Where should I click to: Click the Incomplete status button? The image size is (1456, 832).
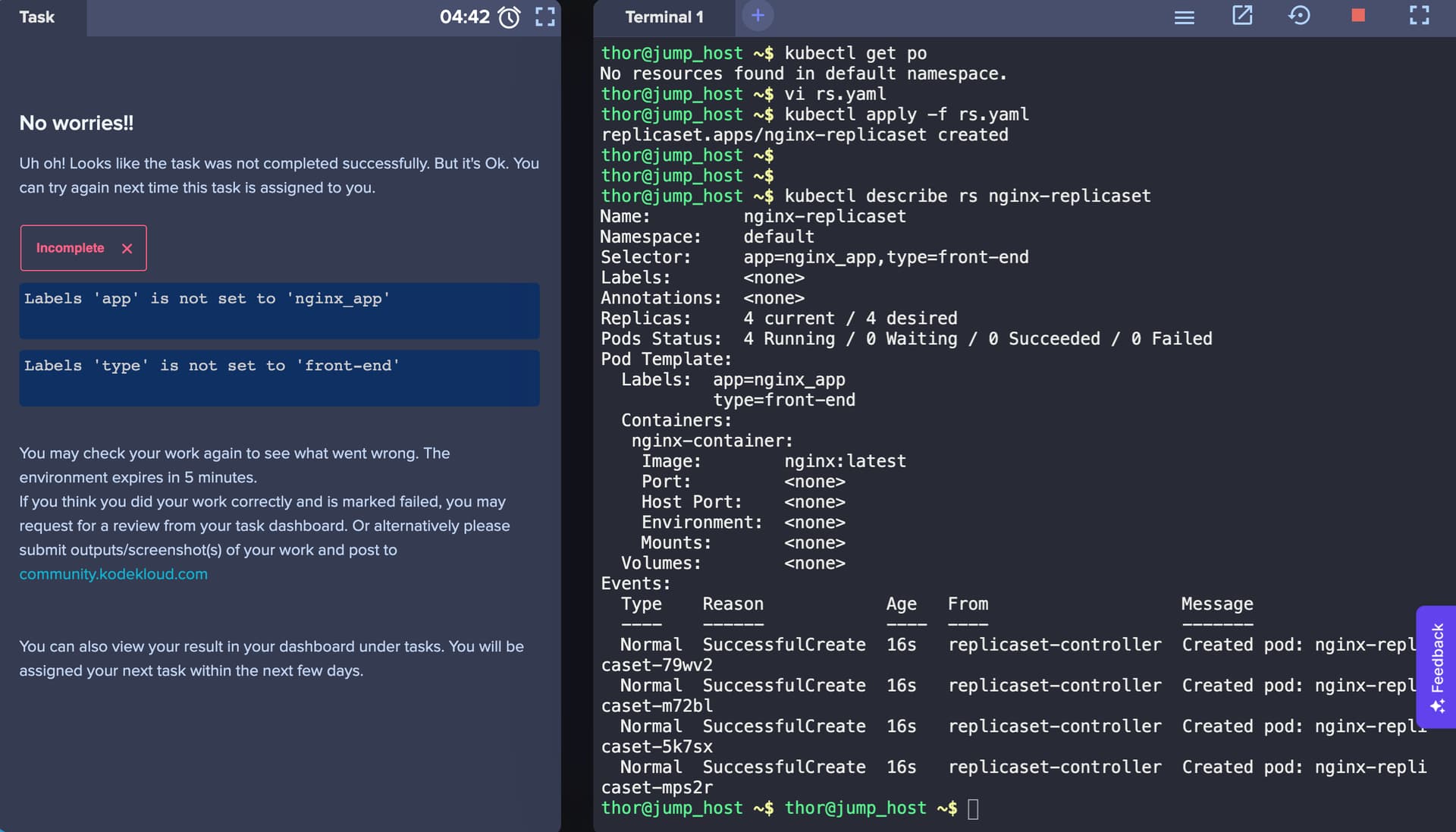click(70, 248)
